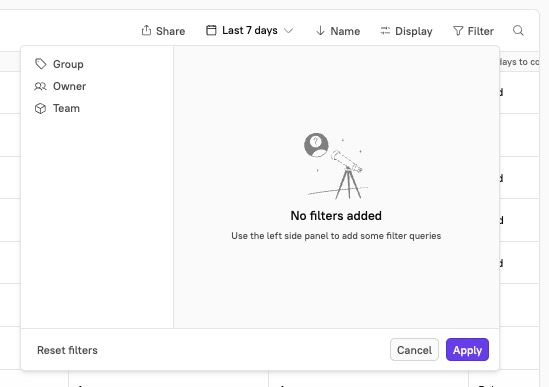Screen dimensions: 549x387
Task: Click the sort arrow icon beside Name
Action: point(320,31)
